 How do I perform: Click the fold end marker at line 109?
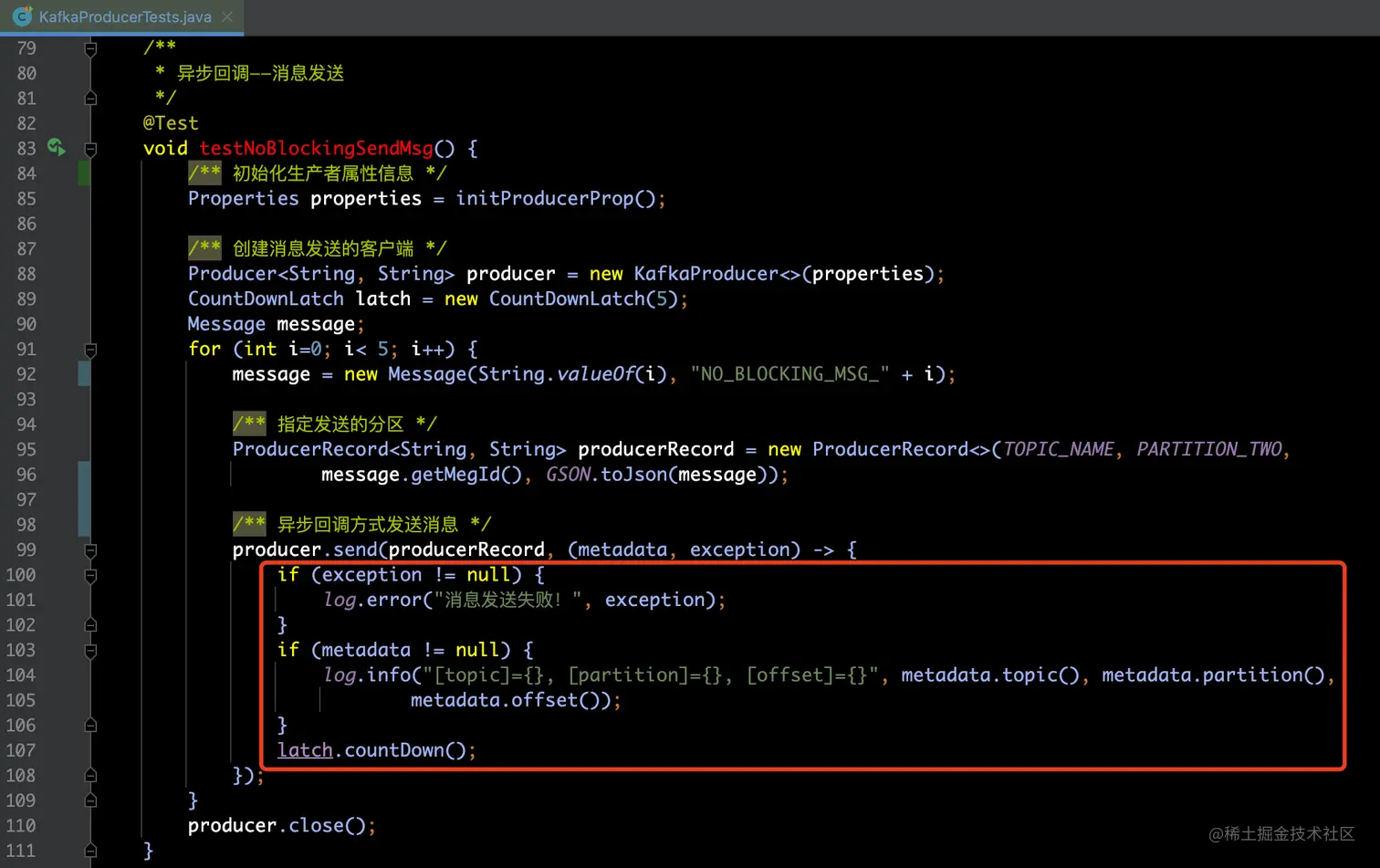(90, 800)
